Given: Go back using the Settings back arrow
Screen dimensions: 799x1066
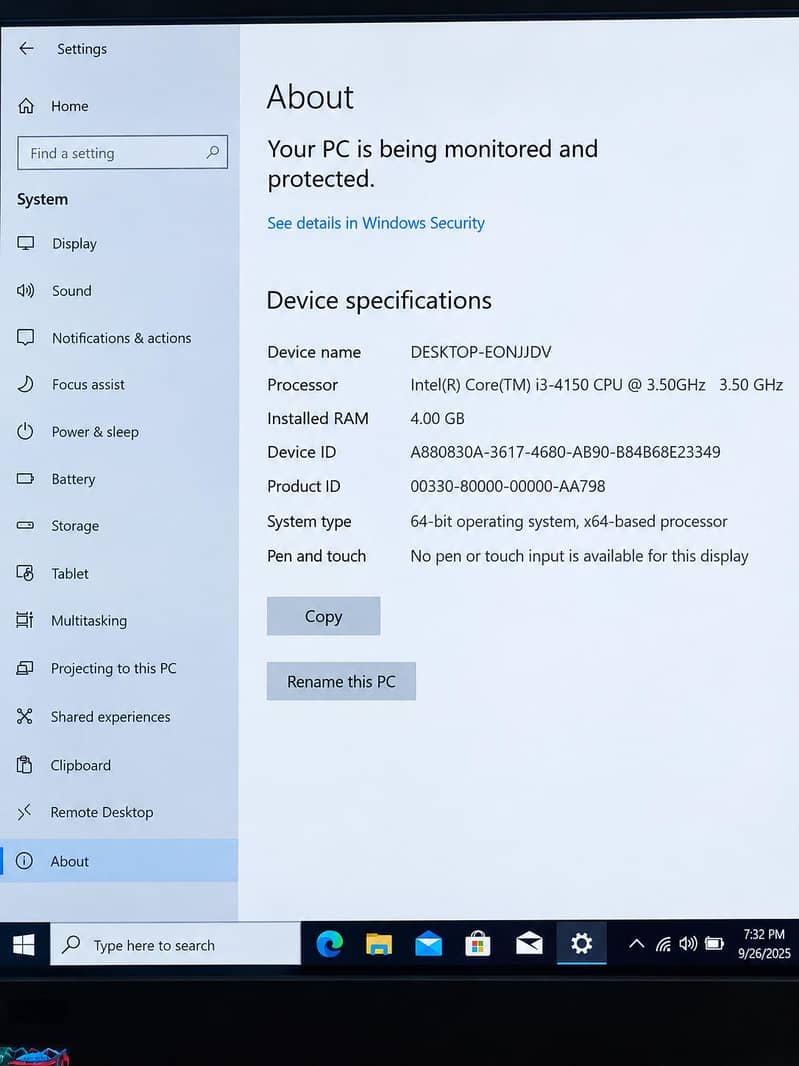Looking at the screenshot, I should tap(27, 48).
